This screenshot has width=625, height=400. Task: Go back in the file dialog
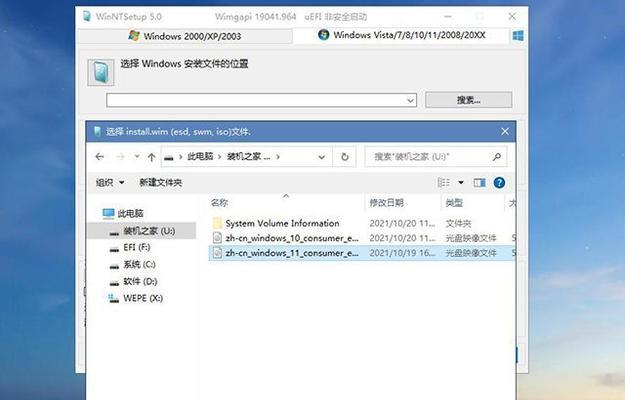coord(100,157)
